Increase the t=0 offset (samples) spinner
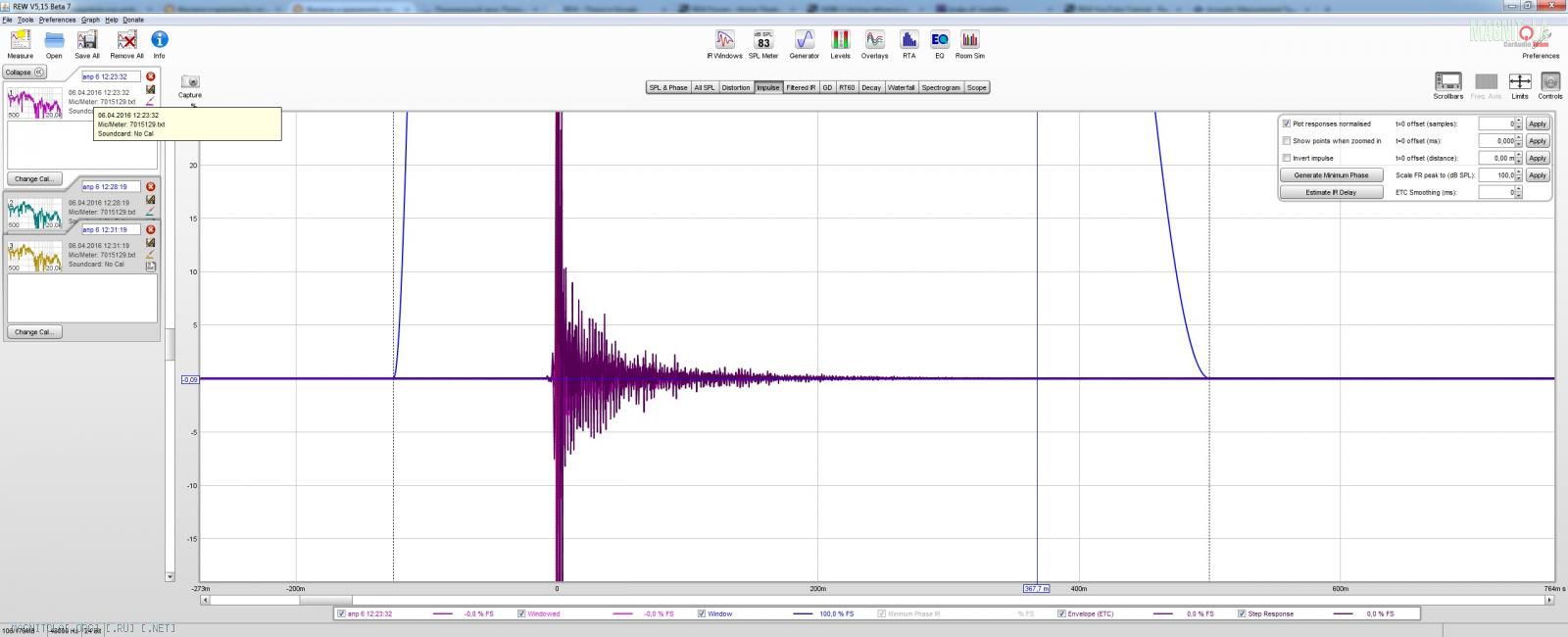This screenshot has height=637, width=1568. point(1519,122)
